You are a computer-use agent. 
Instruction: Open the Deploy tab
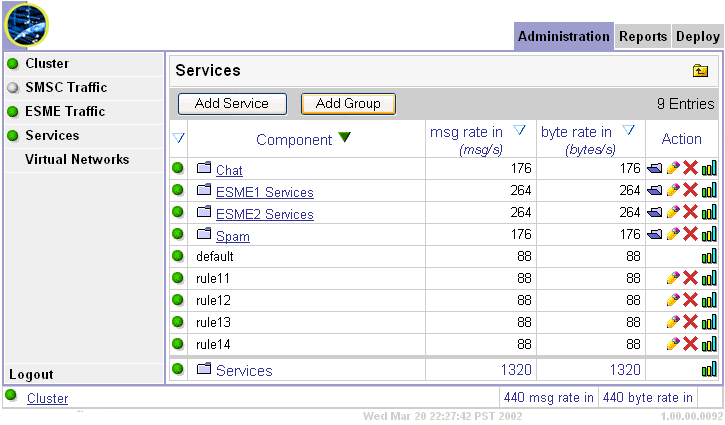coord(697,36)
